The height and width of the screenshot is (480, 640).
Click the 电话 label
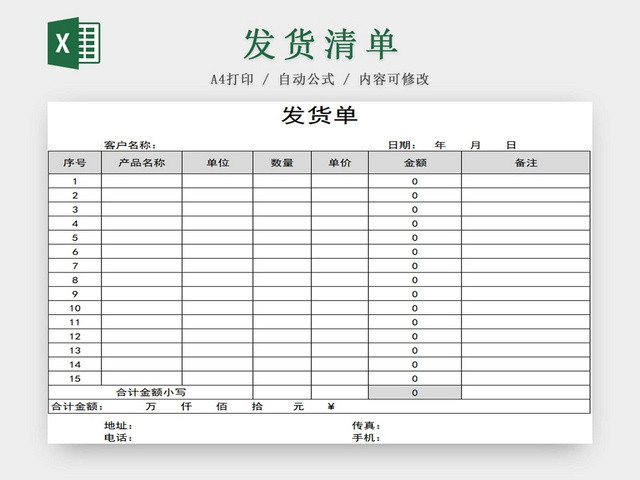[x=118, y=438]
